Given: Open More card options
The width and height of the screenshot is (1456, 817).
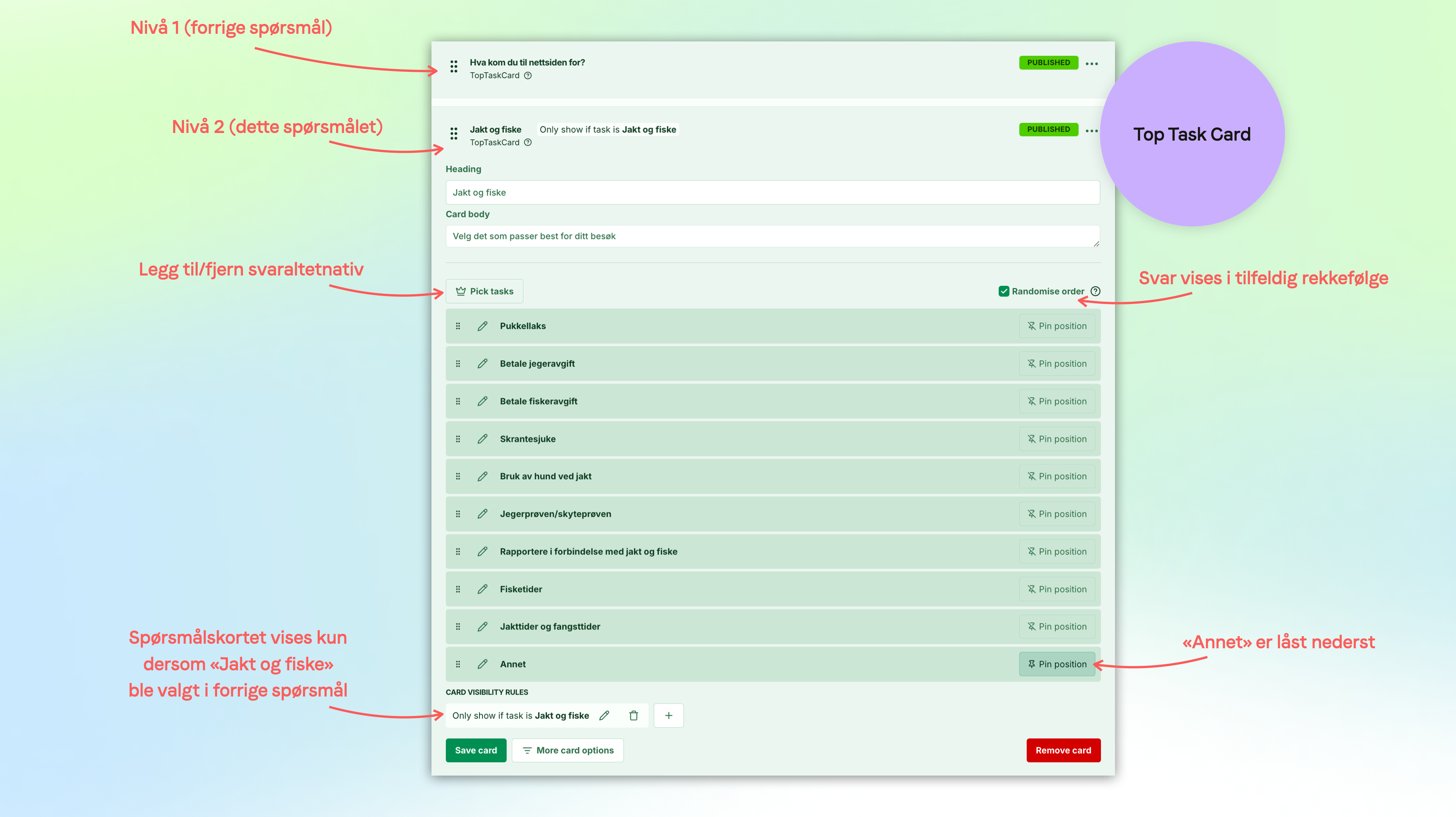Looking at the screenshot, I should tap(568, 750).
